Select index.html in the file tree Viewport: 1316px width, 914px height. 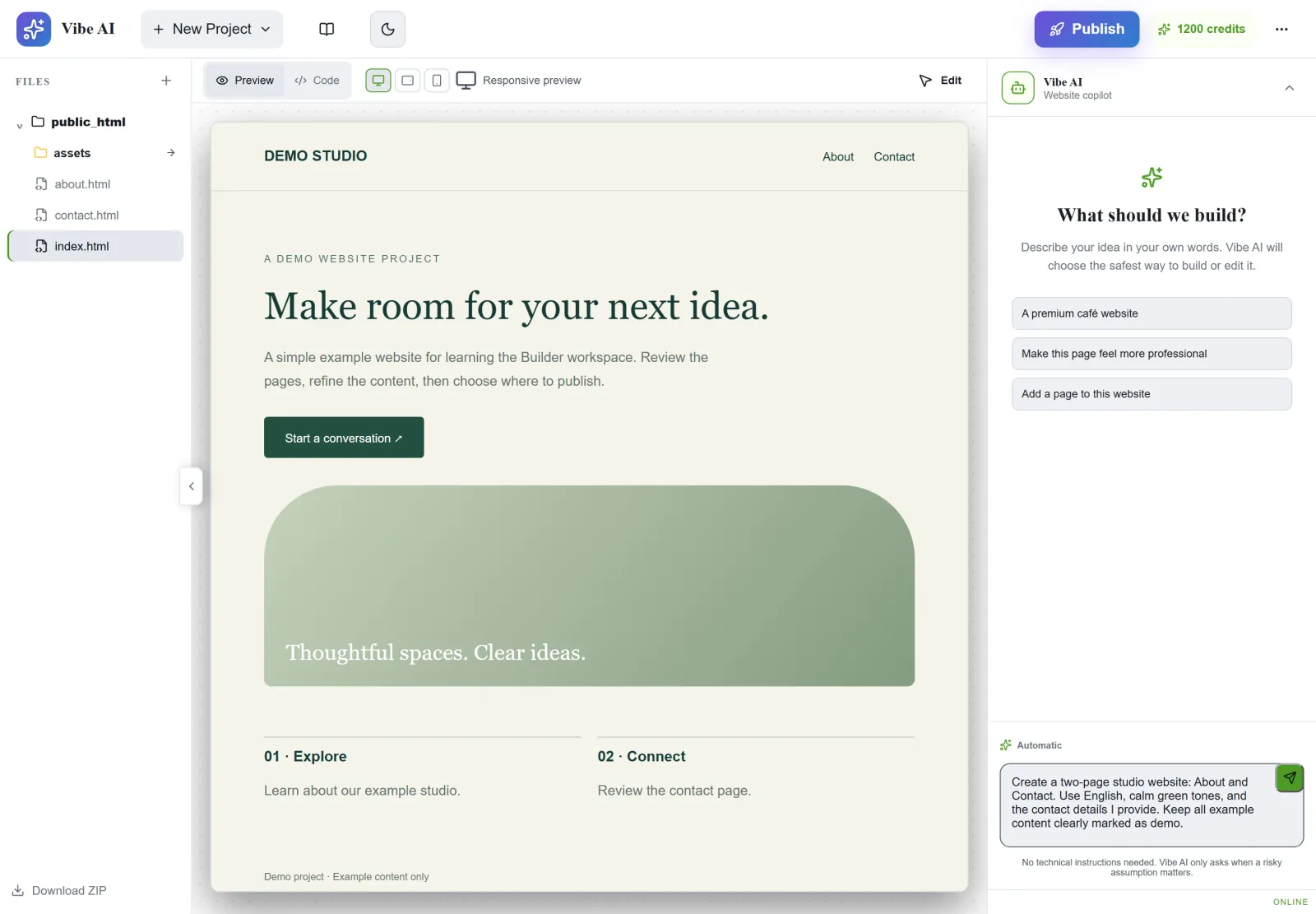click(95, 246)
